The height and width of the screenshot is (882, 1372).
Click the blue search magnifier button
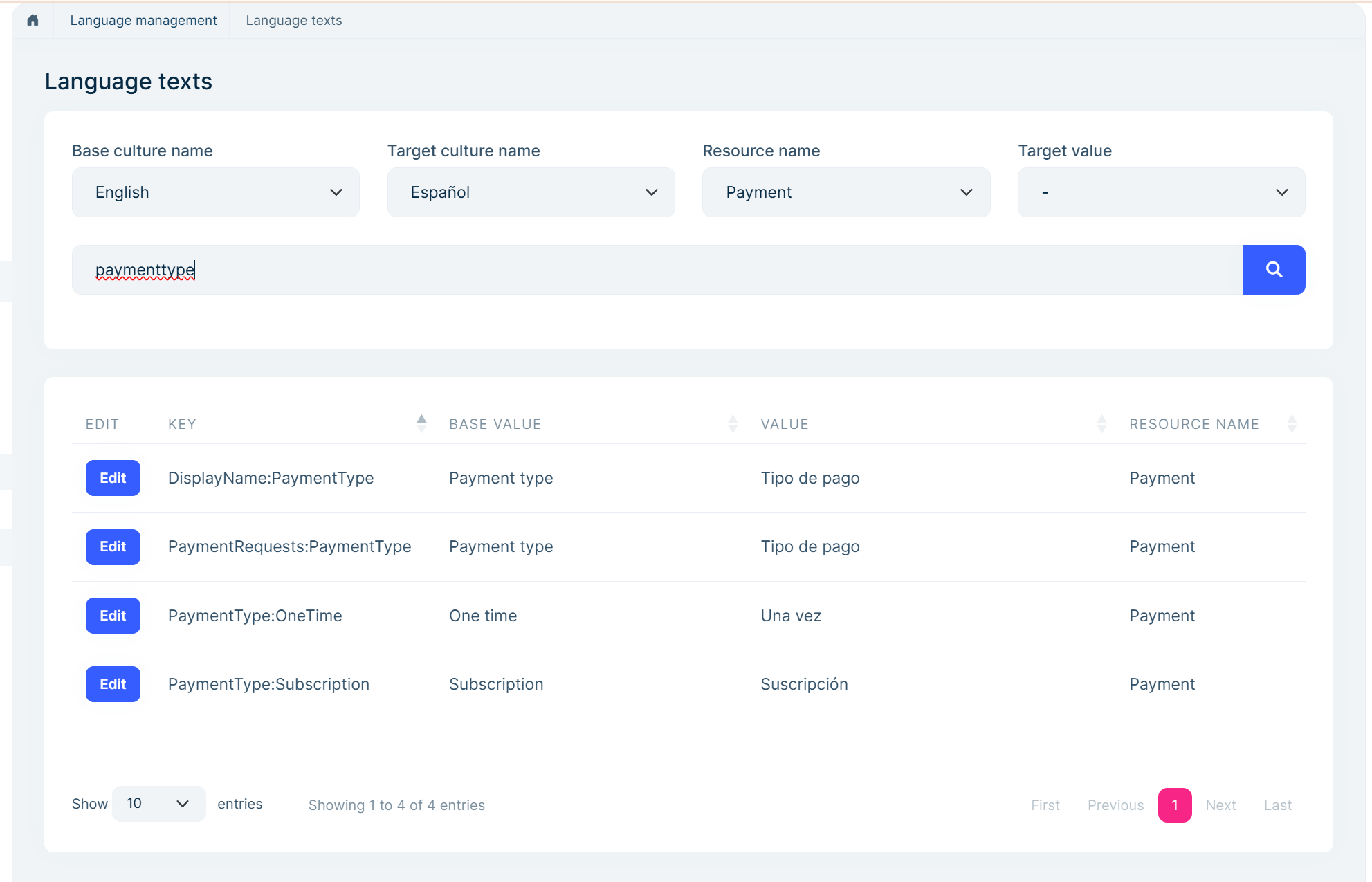click(1273, 270)
